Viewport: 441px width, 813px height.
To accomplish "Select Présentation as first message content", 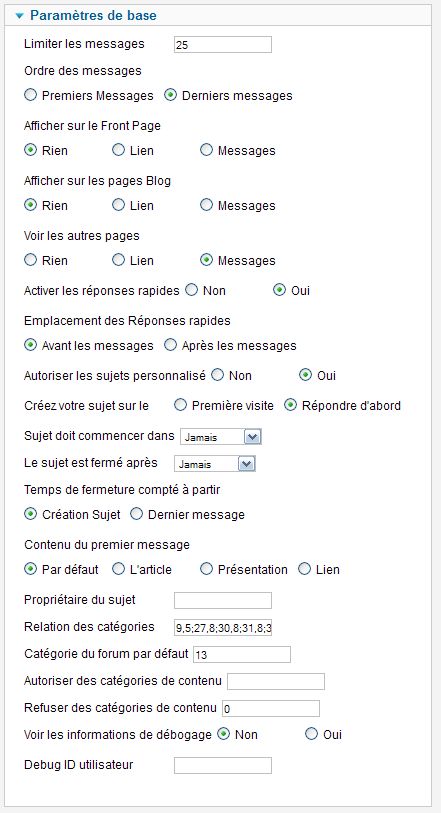I will click(206, 569).
